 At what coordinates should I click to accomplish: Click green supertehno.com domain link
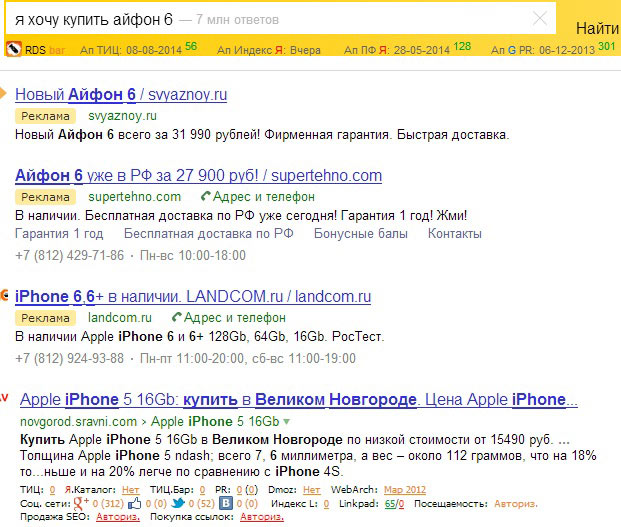[134, 196]
